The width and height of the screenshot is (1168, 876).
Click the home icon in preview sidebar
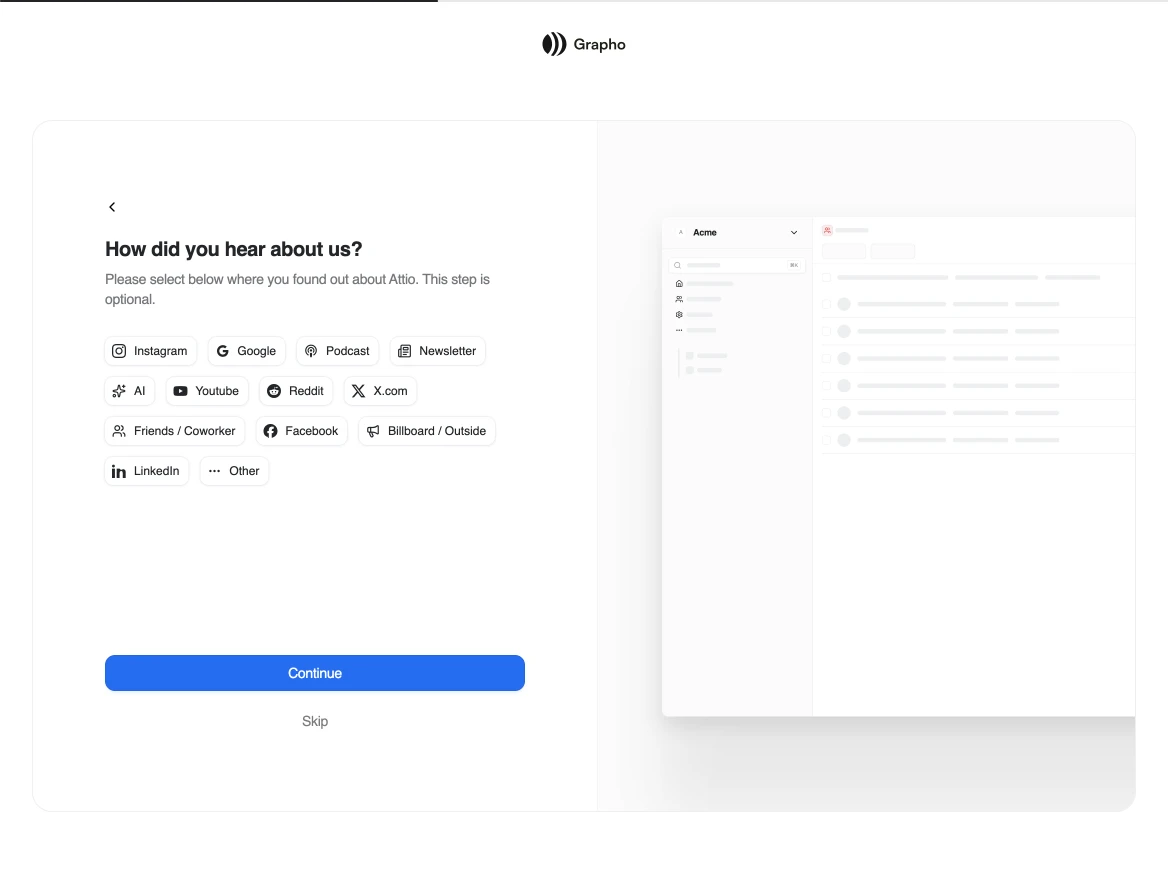(679, 284)
